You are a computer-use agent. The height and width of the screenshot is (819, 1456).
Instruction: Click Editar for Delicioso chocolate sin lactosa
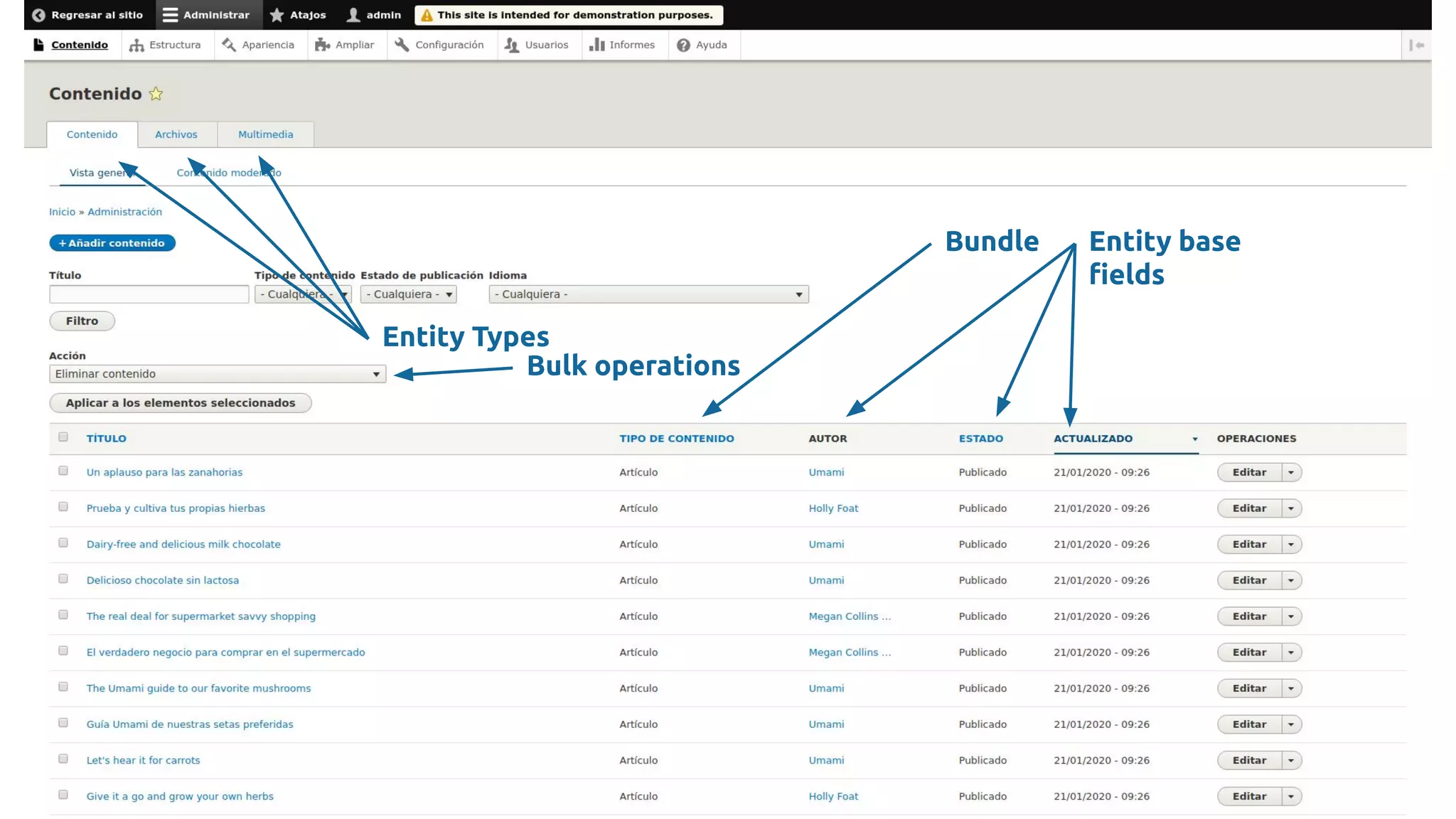(1249, 580)
